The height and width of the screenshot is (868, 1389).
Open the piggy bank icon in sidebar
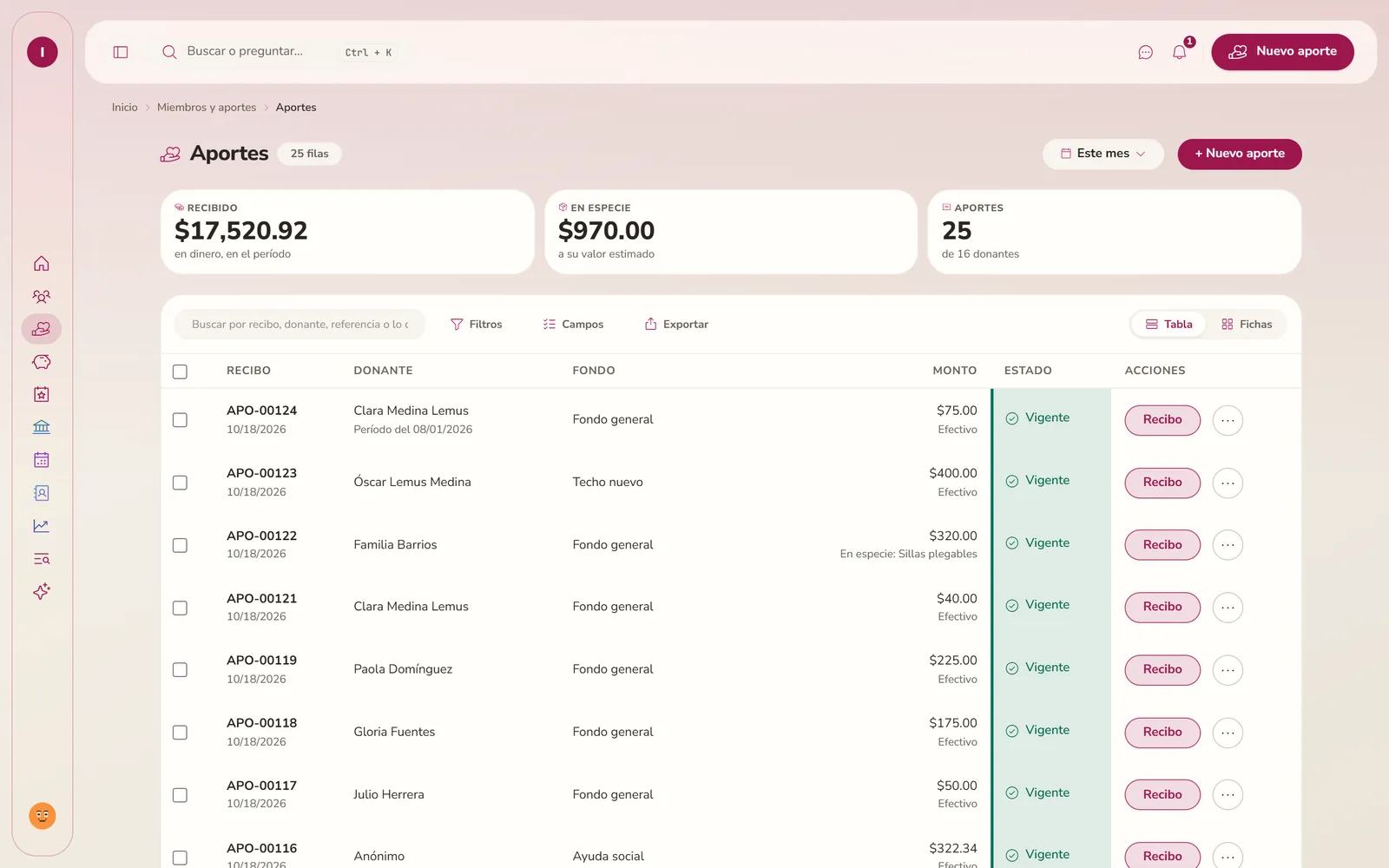pyautogui.click(x=42, y=362)
